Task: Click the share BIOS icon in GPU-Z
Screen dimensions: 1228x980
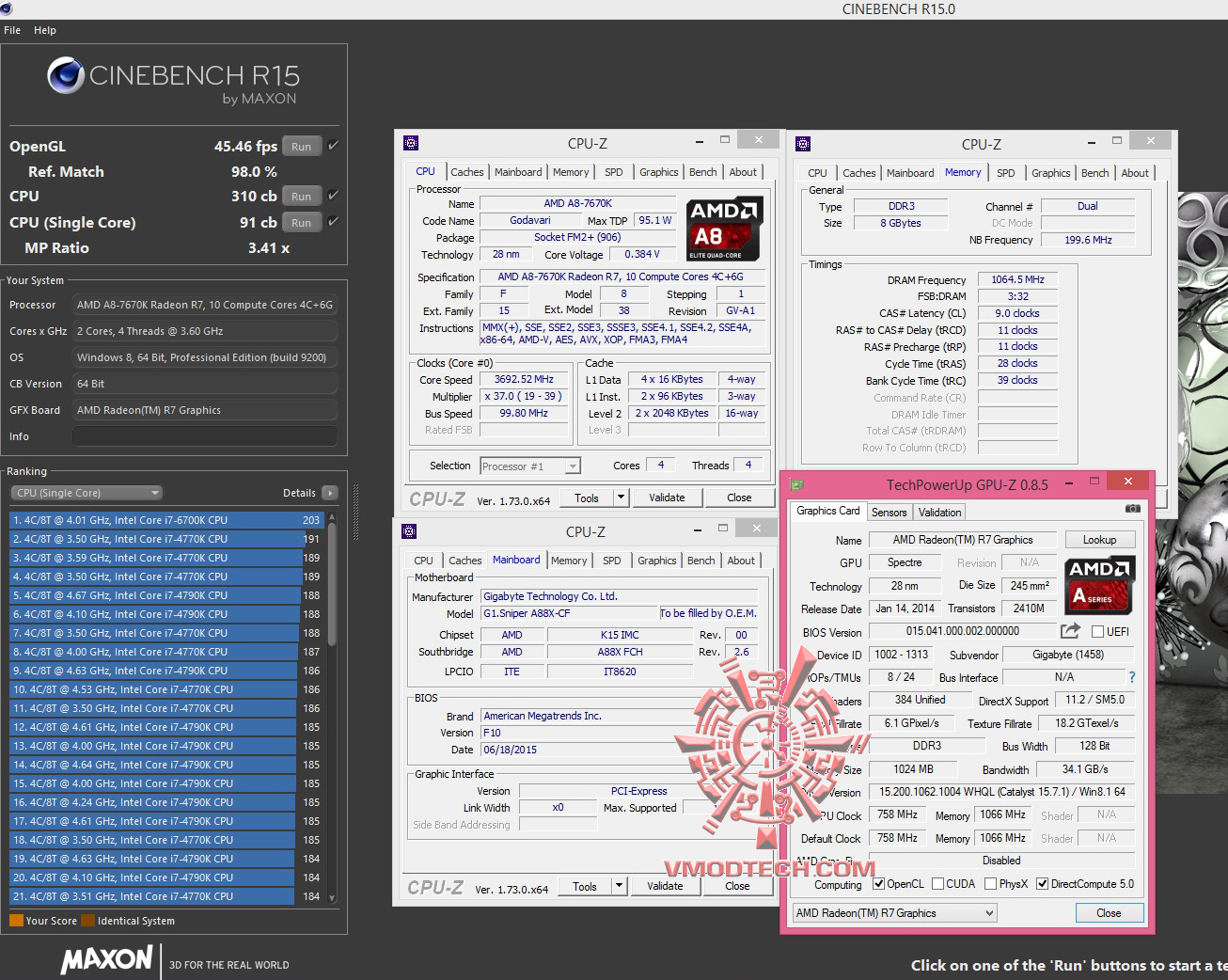Action: pyautogui.click(x=1070, y=631)
